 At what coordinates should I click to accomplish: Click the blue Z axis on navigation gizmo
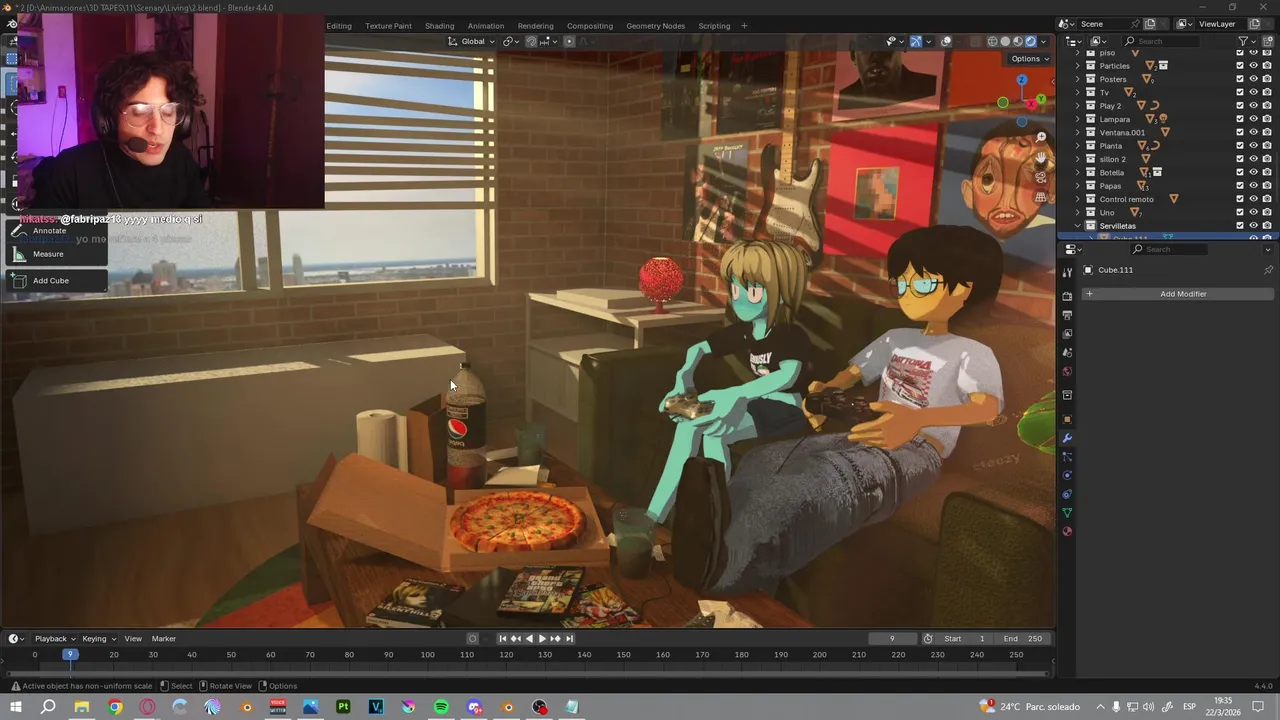click(x=1021, y=79)
